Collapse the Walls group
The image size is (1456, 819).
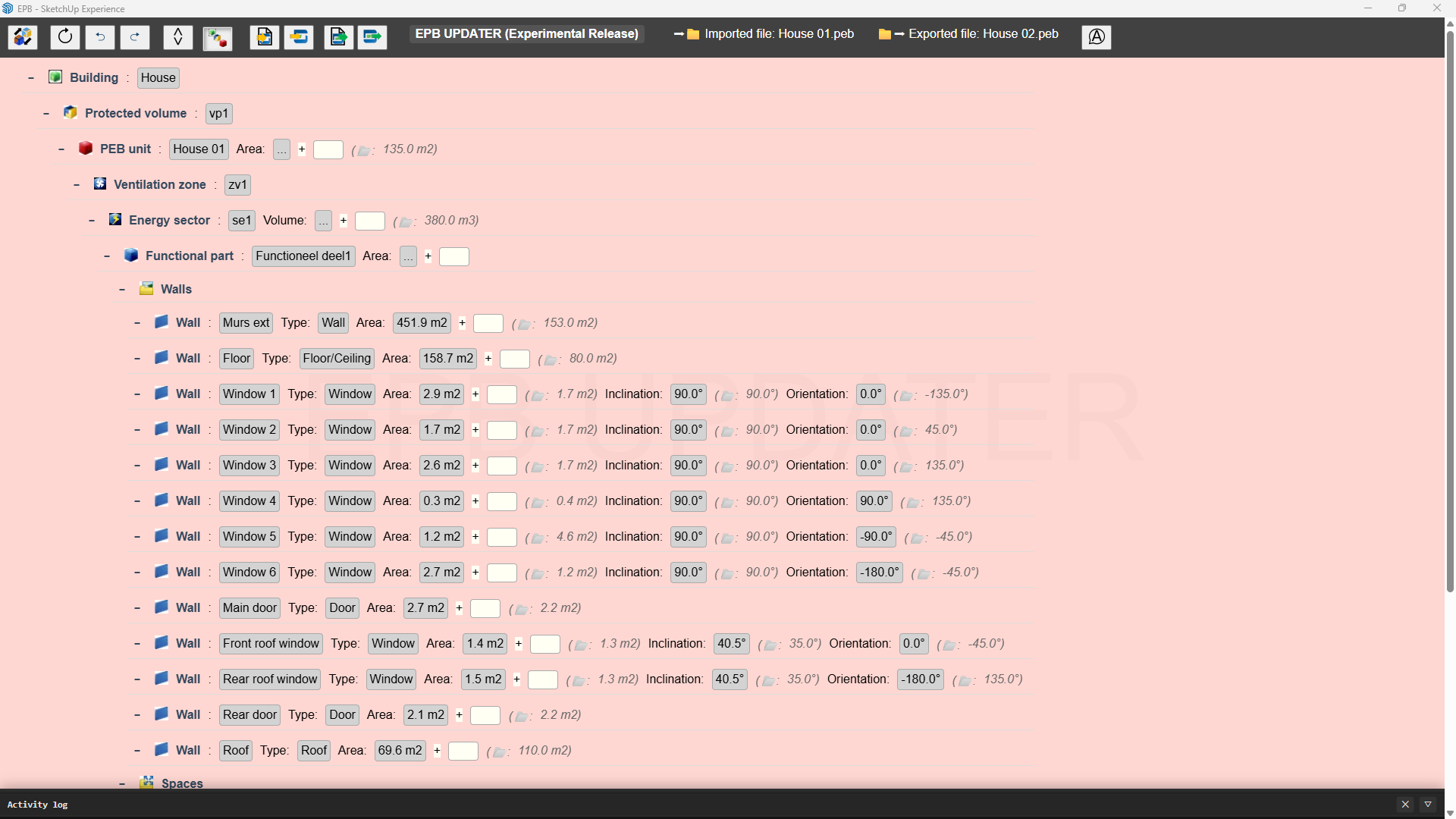coord(122,290)
